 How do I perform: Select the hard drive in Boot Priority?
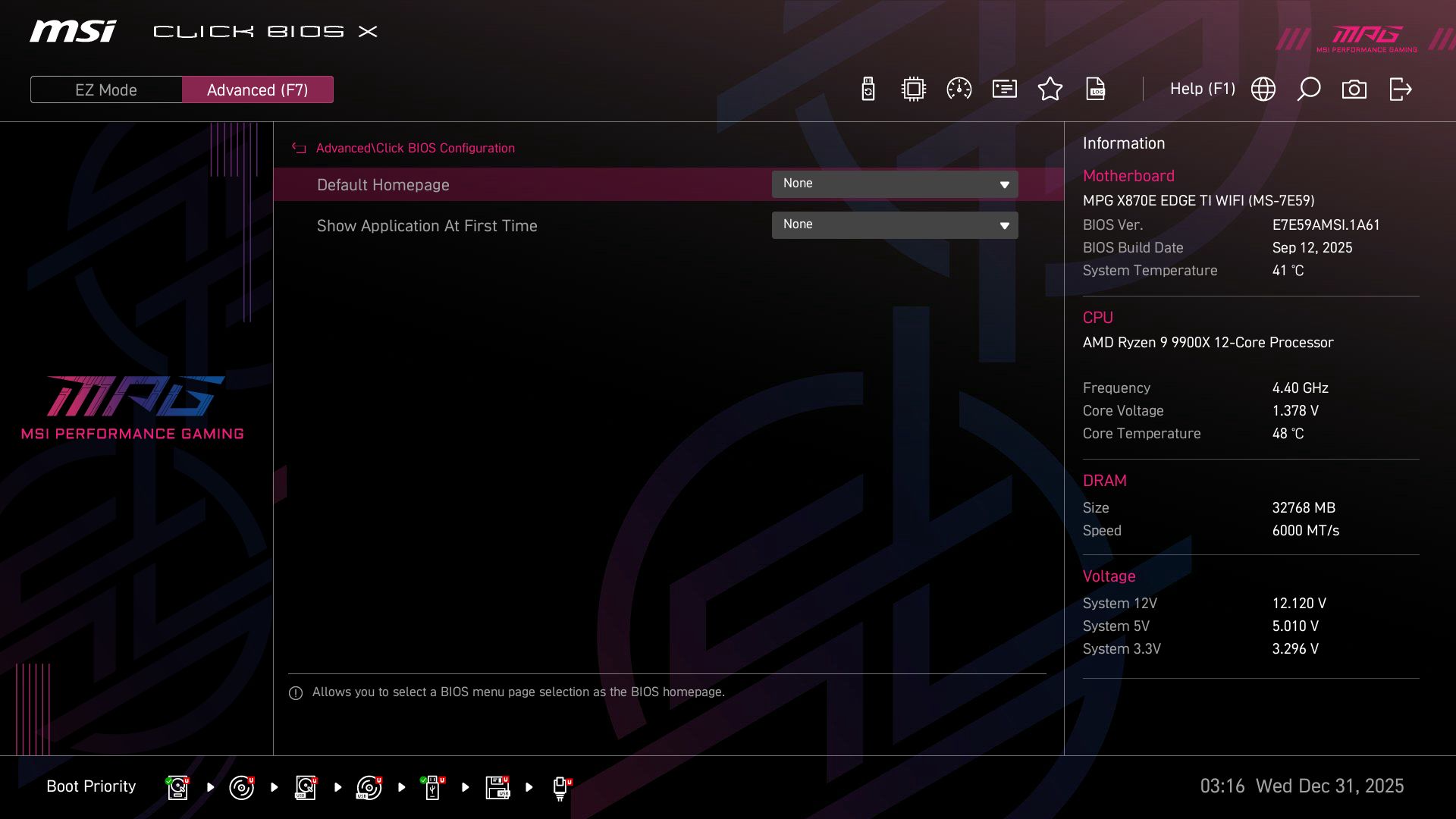click(x=177, y=786)
